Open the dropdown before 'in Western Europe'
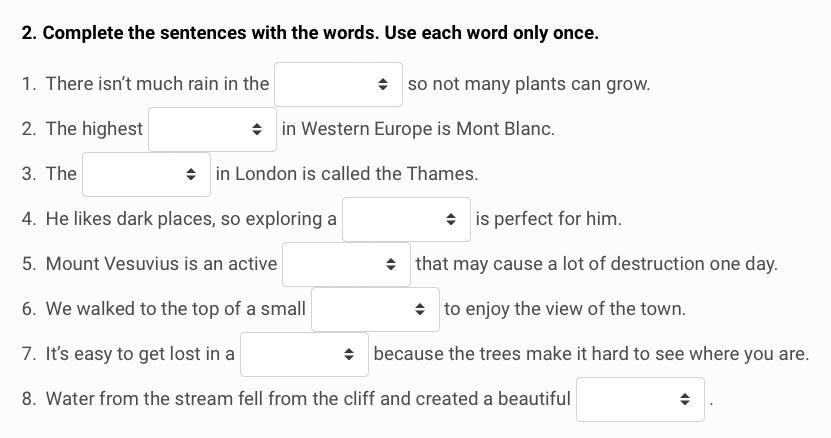This screenshot has width=831, height=438. 212,129
